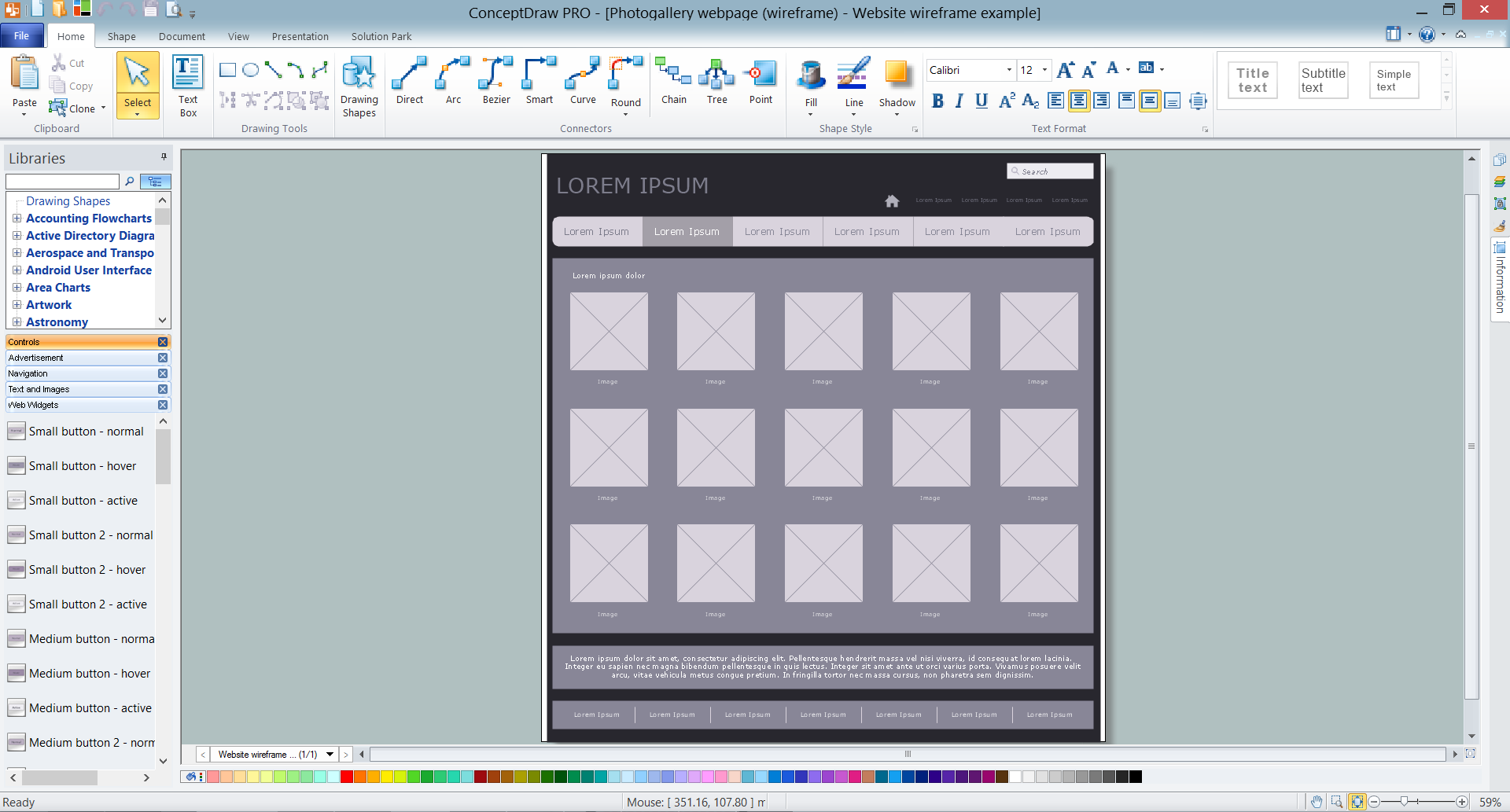Screen dimensions: 1510x812
Task: Activate the Text Box tool
Action: coord(187,83)
